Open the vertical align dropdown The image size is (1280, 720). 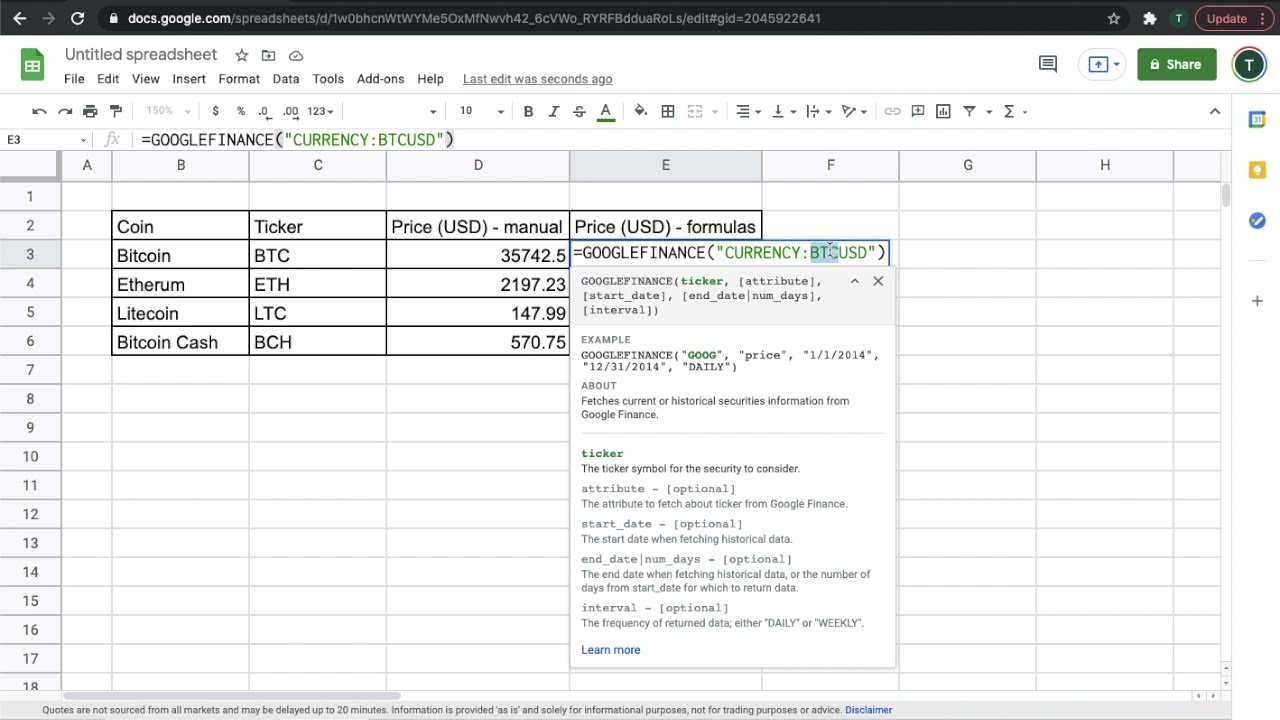[x=783, y=111]
